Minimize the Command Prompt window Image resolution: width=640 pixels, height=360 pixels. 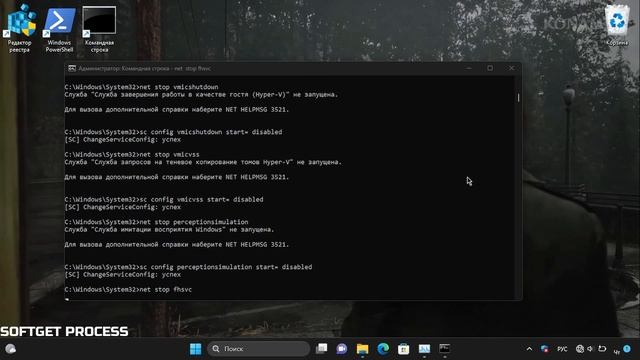pos(469,68)
